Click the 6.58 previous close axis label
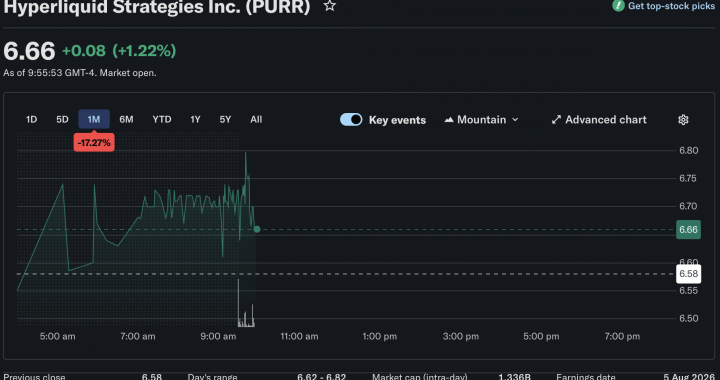The image size is (720, 380). click(688, 274)
